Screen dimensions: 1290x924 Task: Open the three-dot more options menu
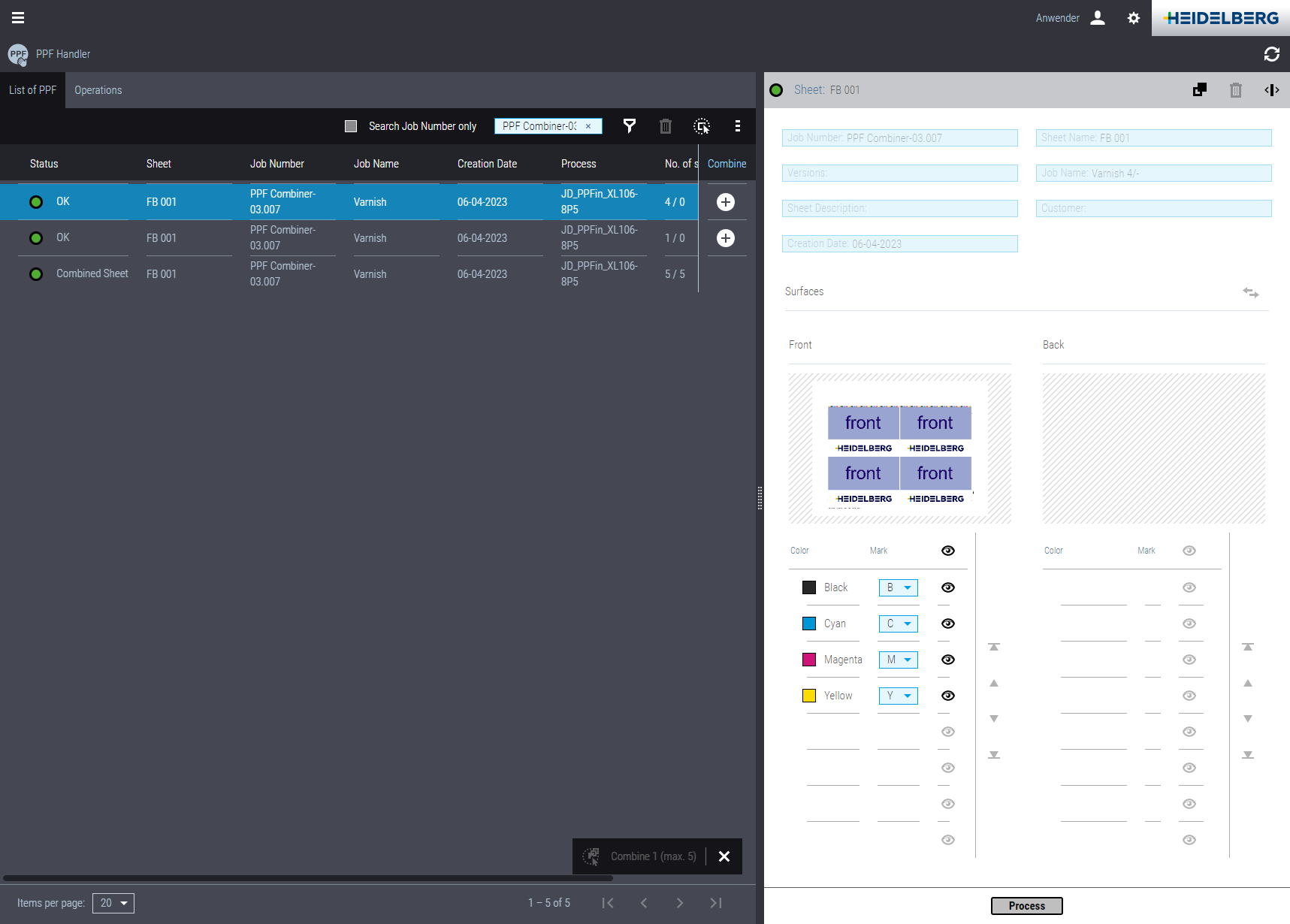[738, 126]
